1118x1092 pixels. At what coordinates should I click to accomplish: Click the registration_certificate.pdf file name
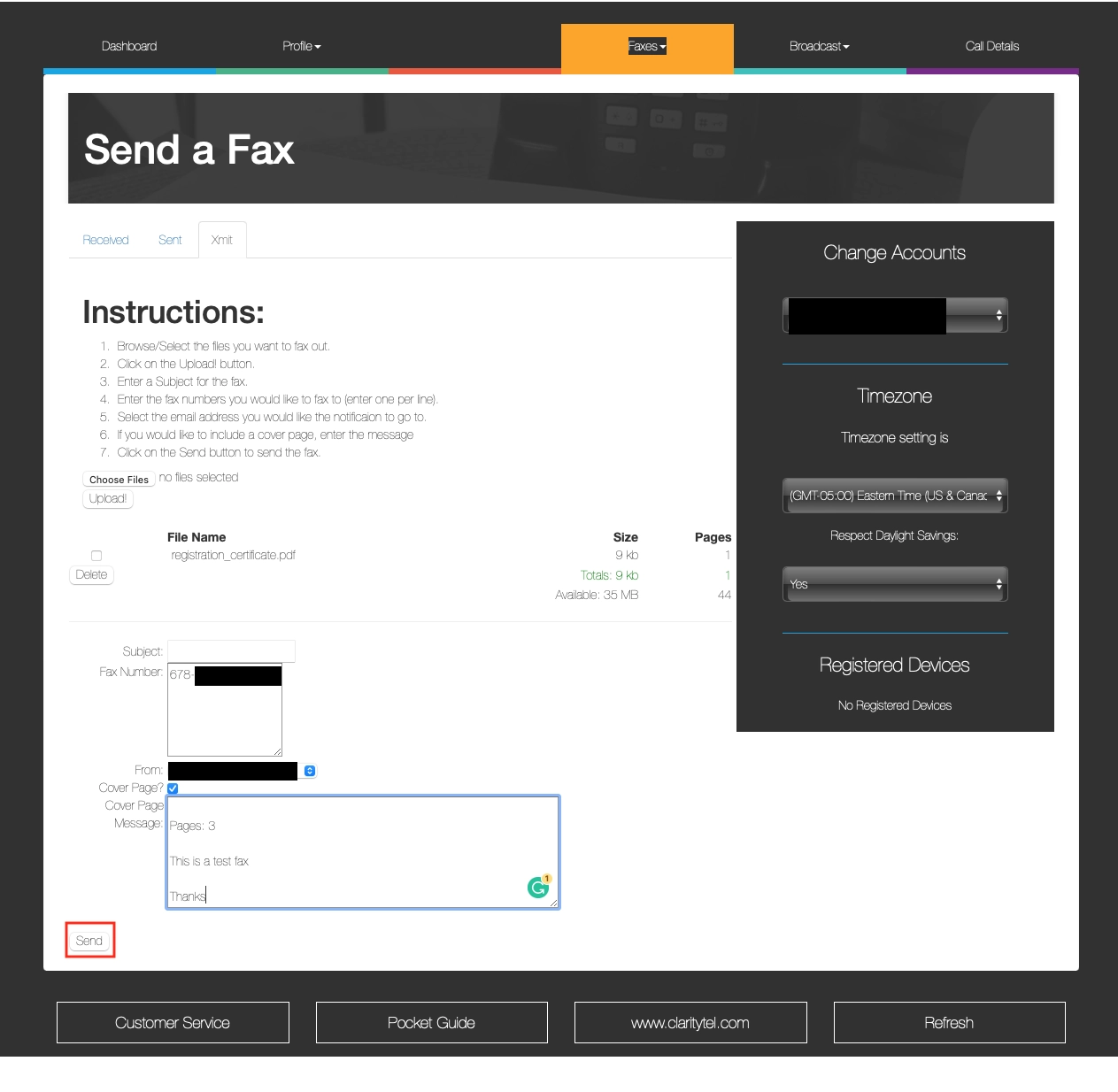pyautogui.click(x=233, y=555)
